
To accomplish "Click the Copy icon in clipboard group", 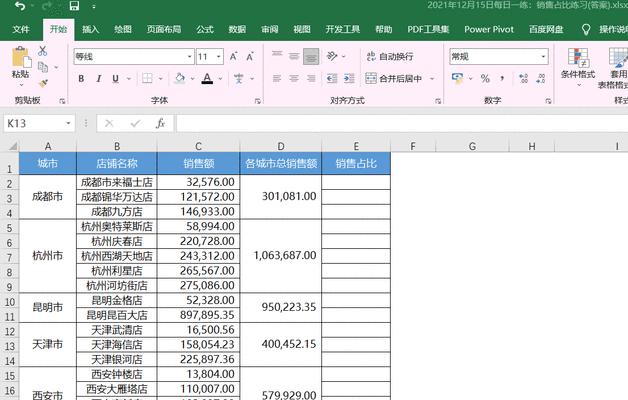I will [x=42, y=67].
